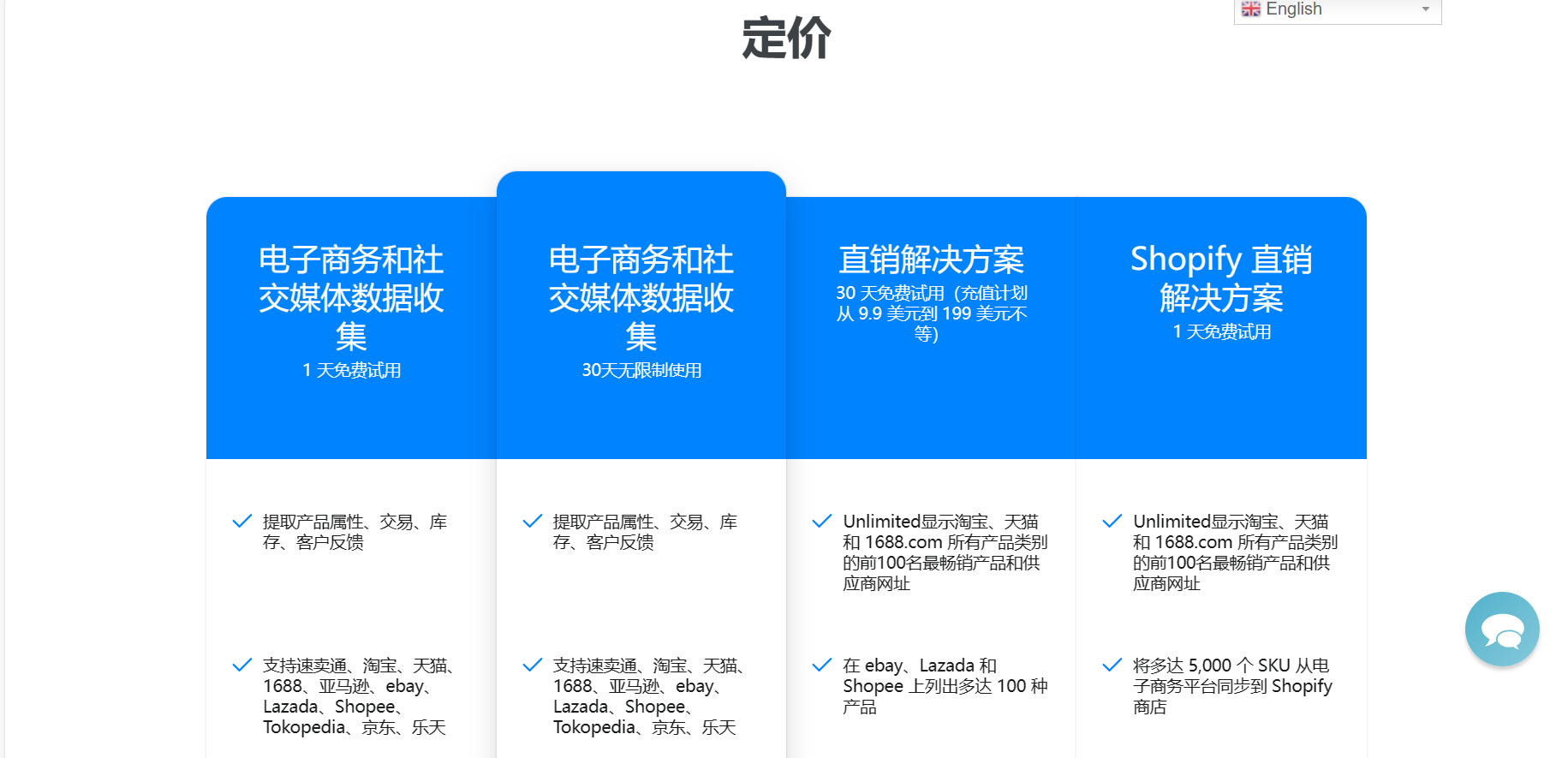
Task: Click the checkmark beside '支持速卖通' in the 1-day trial plan
Action: 241,665
